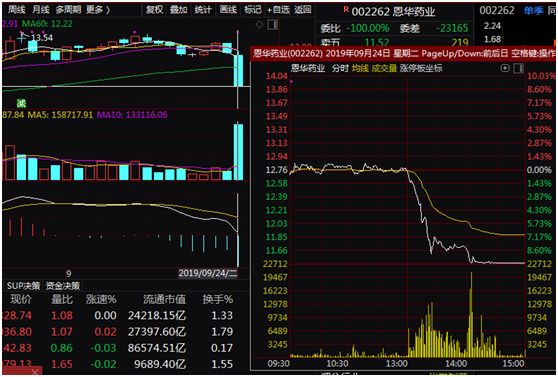Open the 复权 adjustment dropdown

coord(154,10)
